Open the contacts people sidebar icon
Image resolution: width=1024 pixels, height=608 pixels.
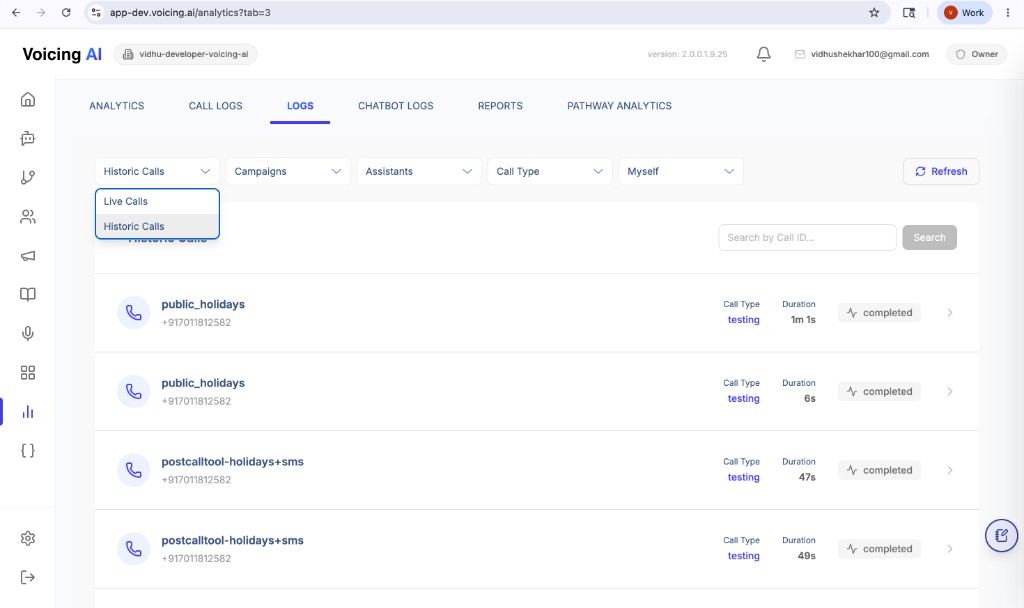(x=27, y=216)
